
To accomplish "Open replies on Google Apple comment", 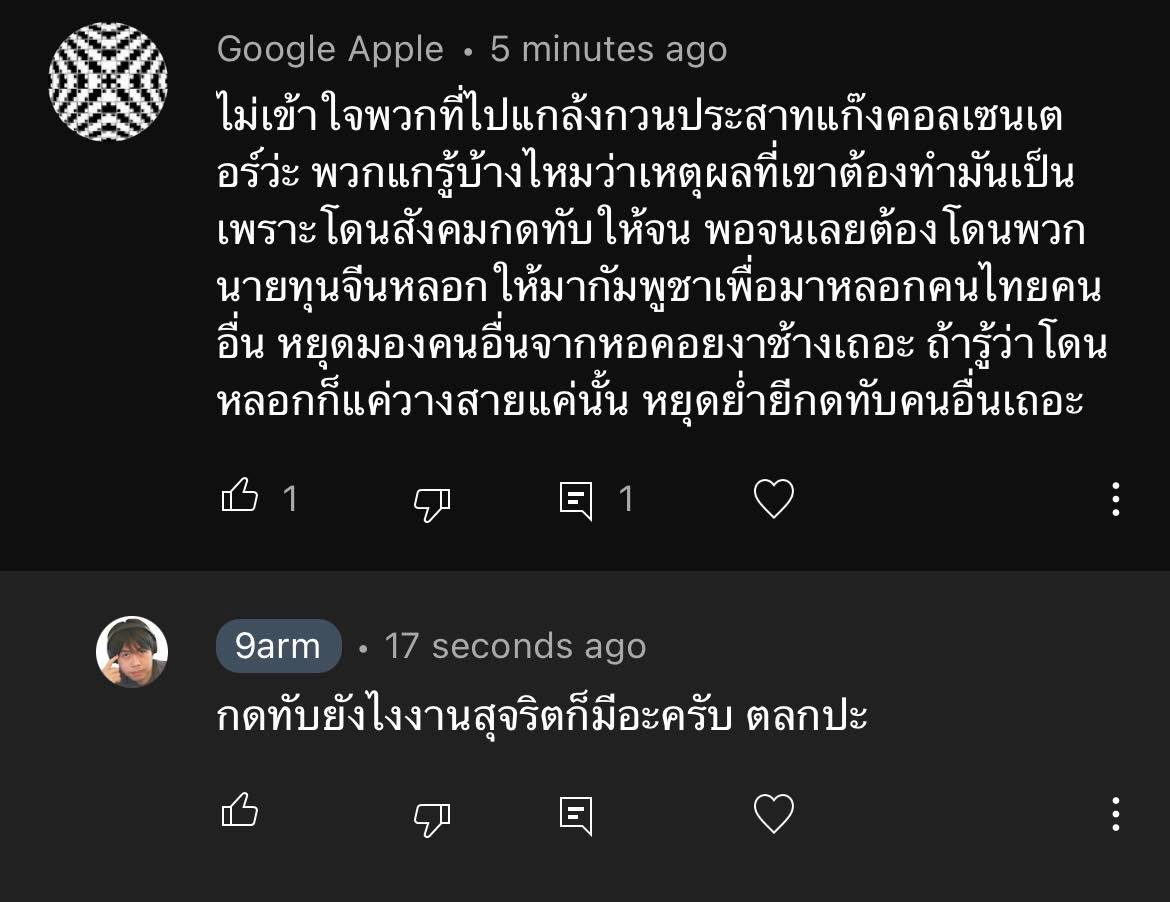I will pyautogui.click(x=576, y=501).
